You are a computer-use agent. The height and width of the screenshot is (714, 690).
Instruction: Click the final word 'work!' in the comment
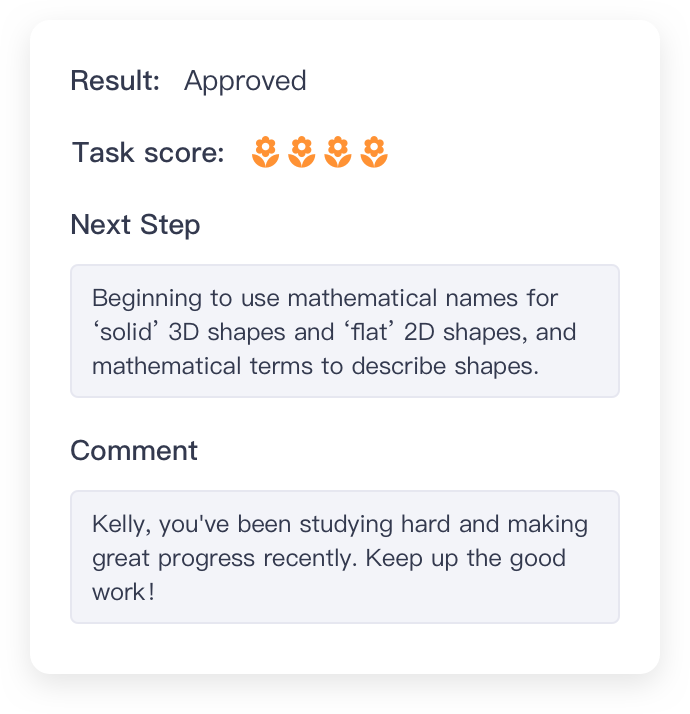[x=123, y=592]
